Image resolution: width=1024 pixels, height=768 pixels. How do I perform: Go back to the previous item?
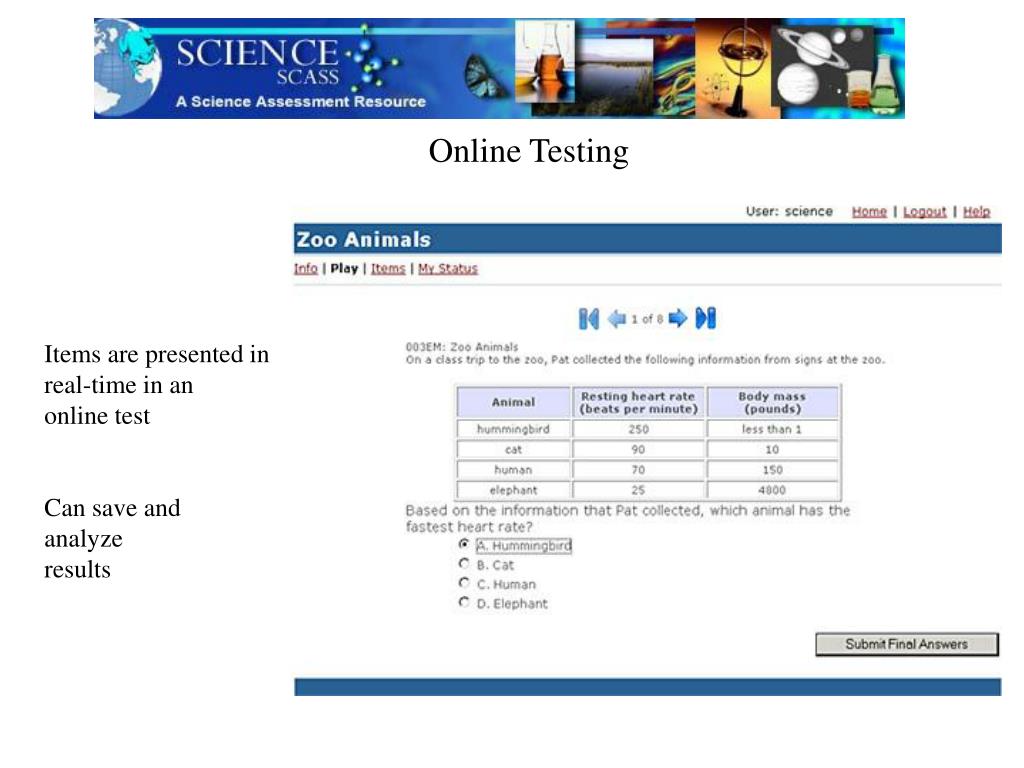pyautogui.click(x=616, y=319)
